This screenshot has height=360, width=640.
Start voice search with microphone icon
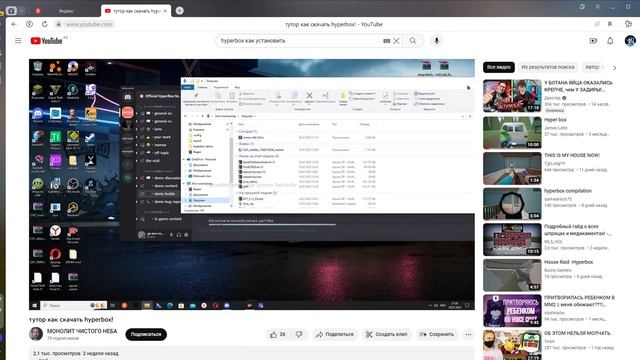436,41
